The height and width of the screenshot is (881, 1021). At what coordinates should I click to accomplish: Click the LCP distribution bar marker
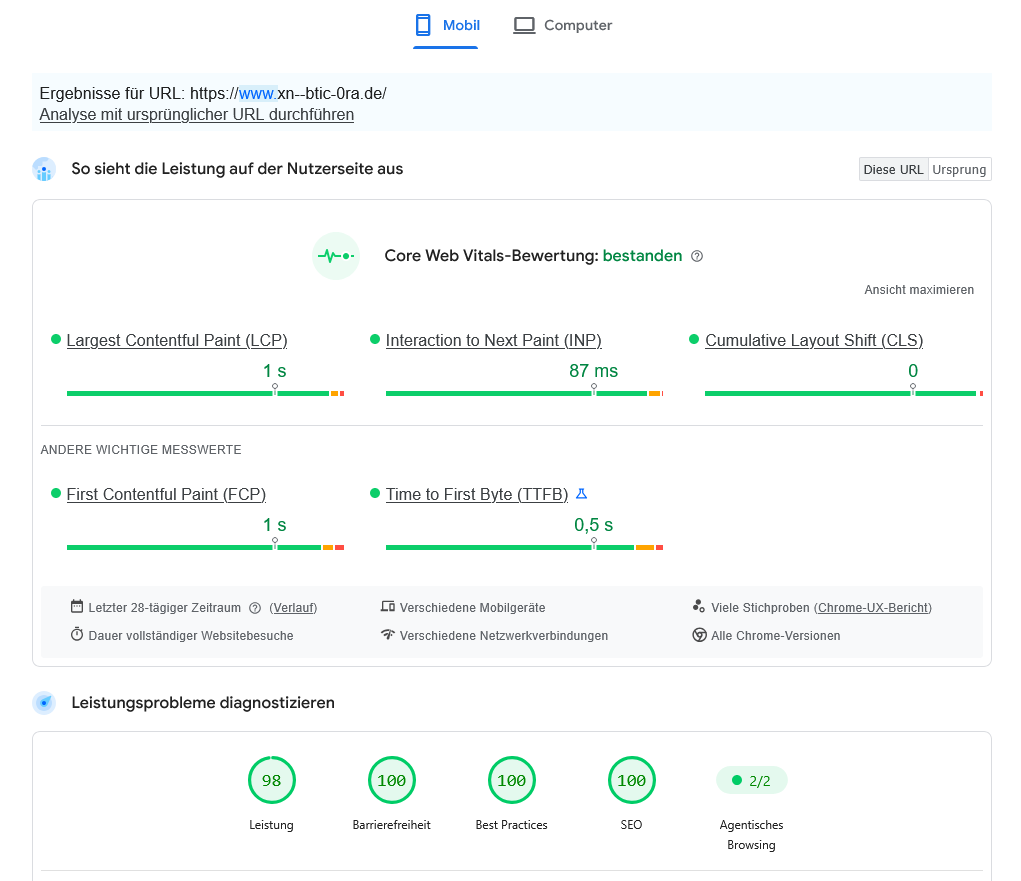pyautogui.click(x=275, y=389)
